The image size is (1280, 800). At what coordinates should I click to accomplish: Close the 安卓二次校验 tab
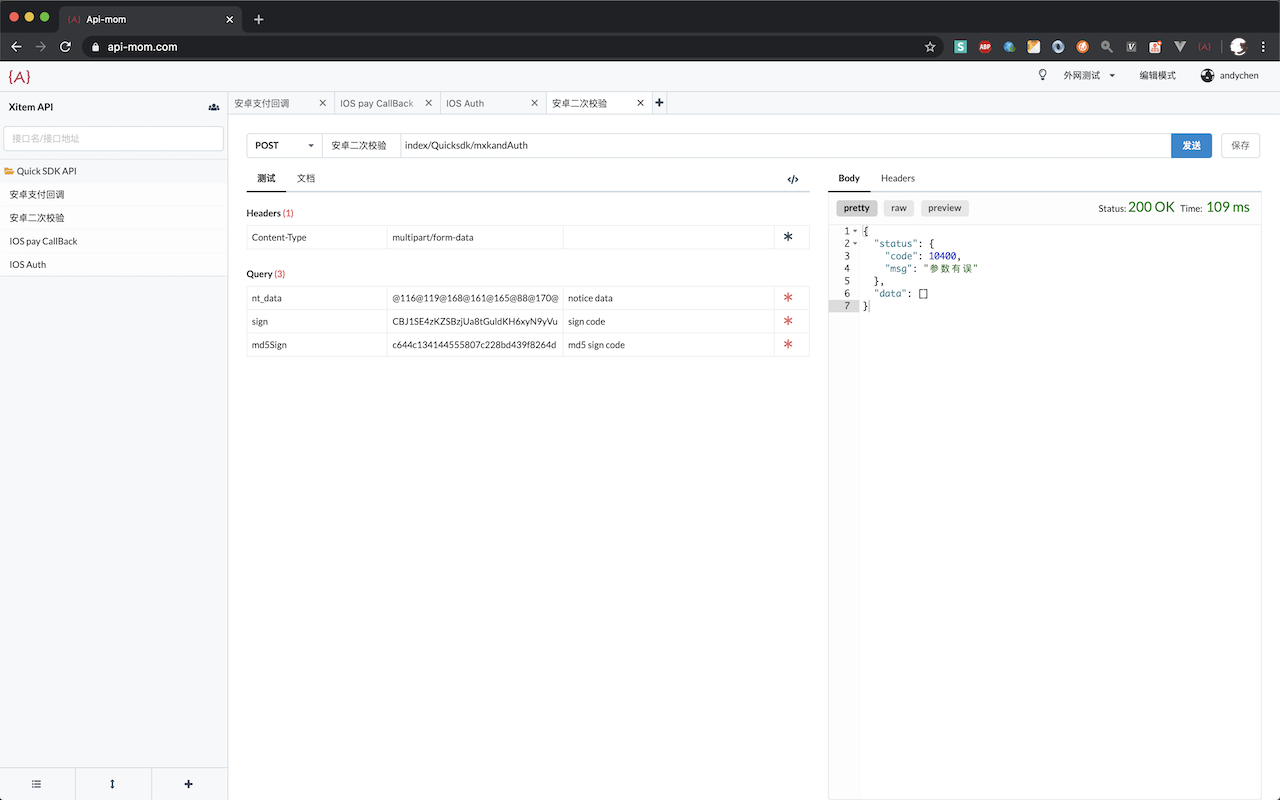click(x=640, y=103)
